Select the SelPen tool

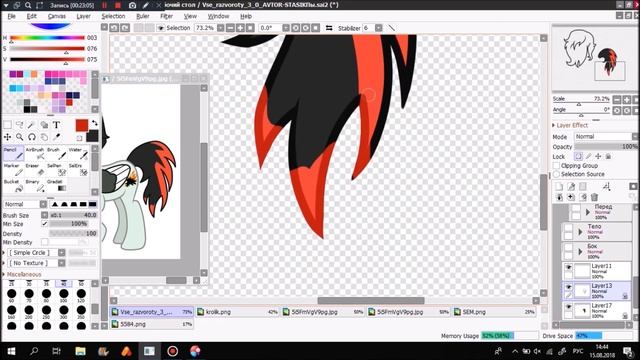click(x=57, y=170)
